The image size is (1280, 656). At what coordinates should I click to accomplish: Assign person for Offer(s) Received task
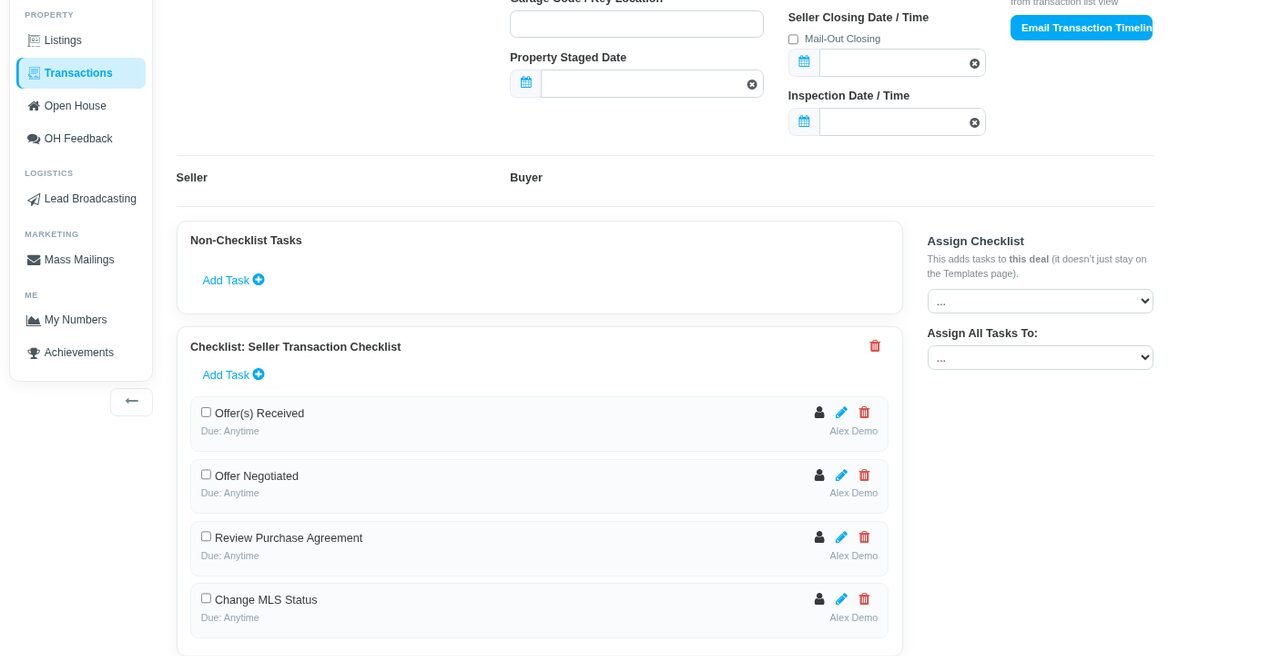click(x=819, y=413)
